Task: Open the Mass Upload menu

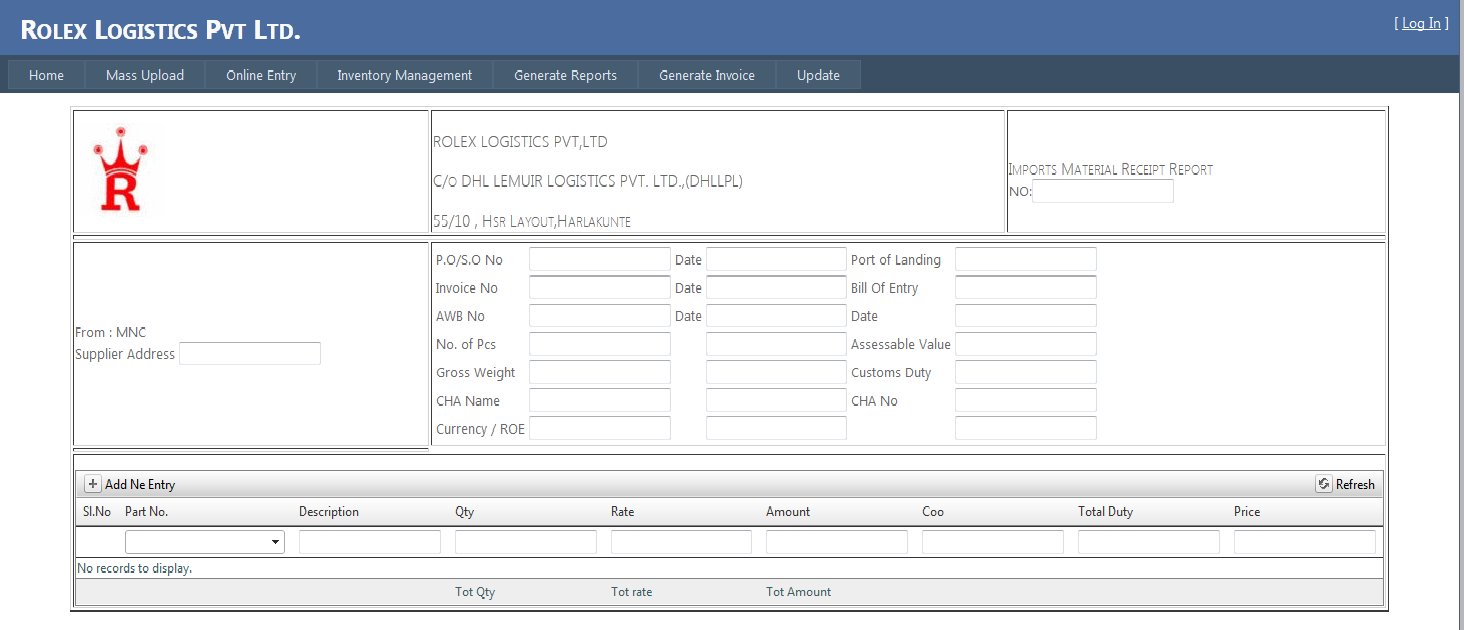Action: [x=145, y=75]
